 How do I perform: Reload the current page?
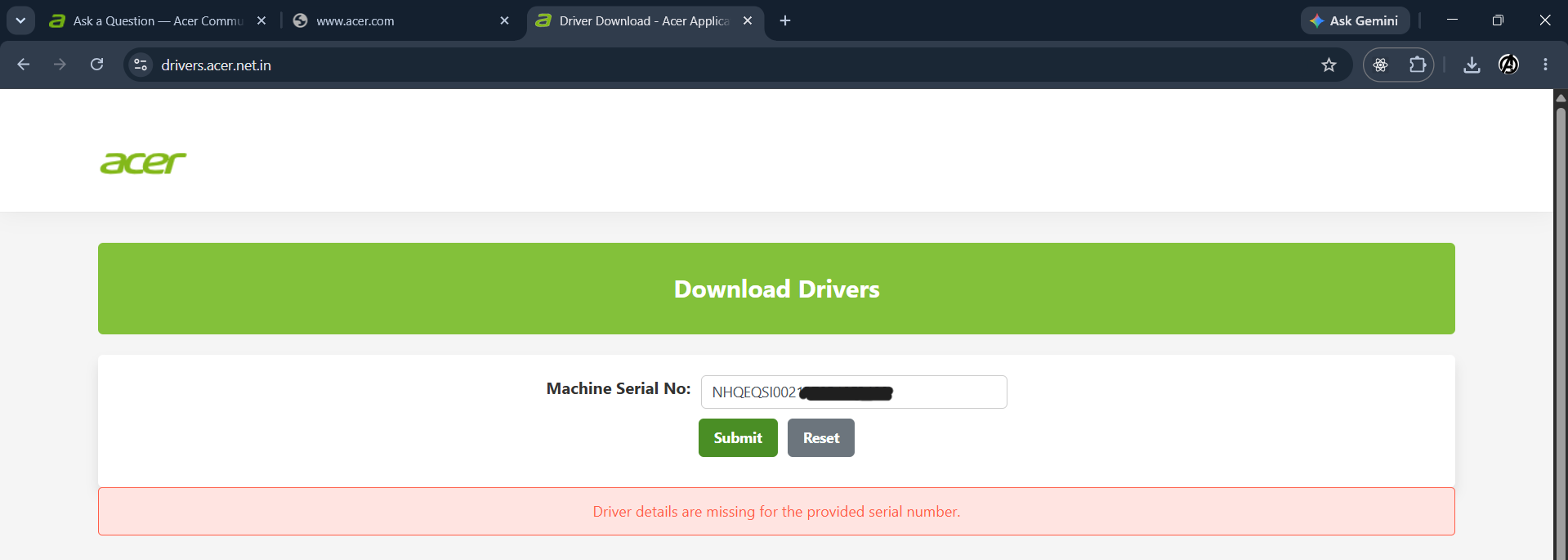click(x=96, y=65)
